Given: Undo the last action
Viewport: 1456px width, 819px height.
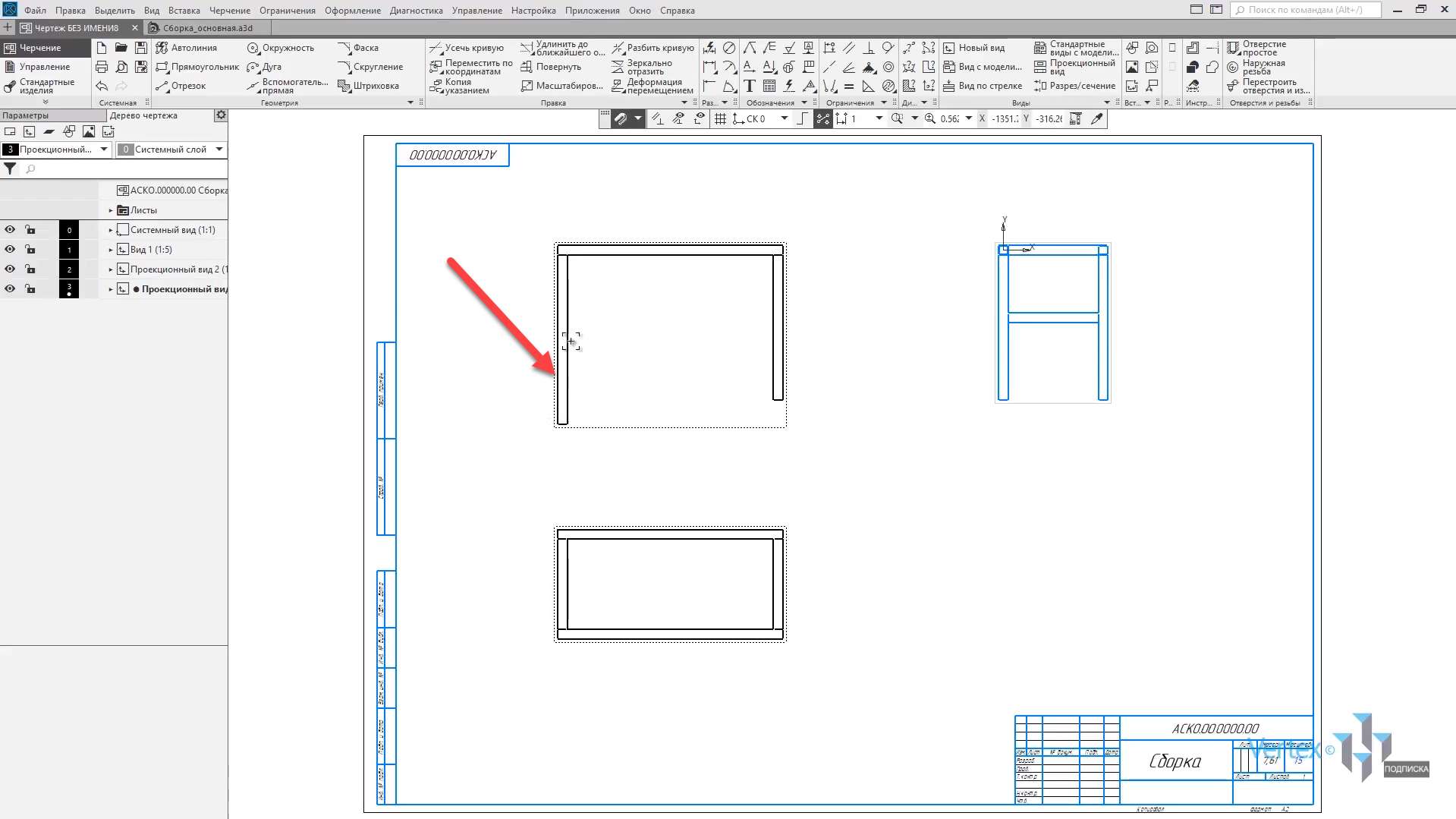Looking at the screenshot, I should [102, 86].
